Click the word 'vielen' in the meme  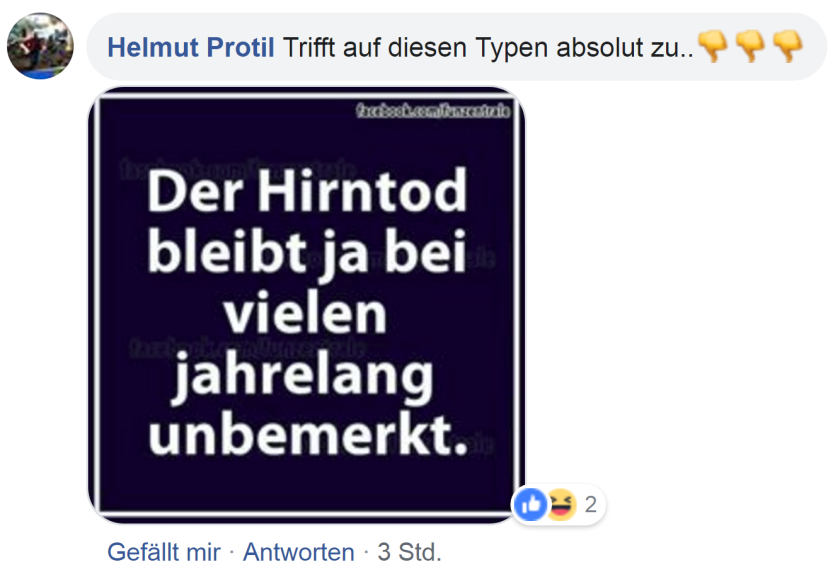[305, 312]
